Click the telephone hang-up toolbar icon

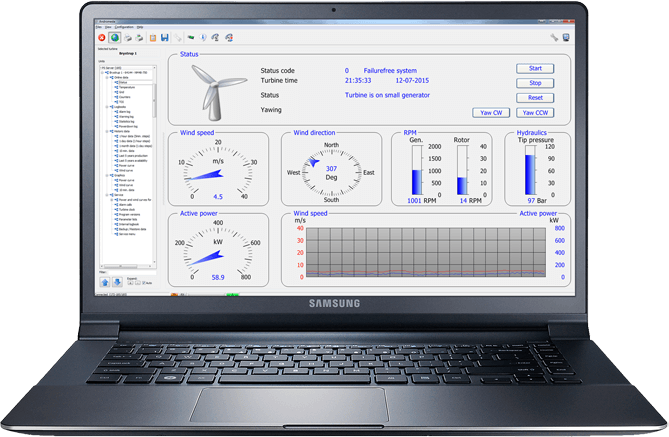(229, 38)
